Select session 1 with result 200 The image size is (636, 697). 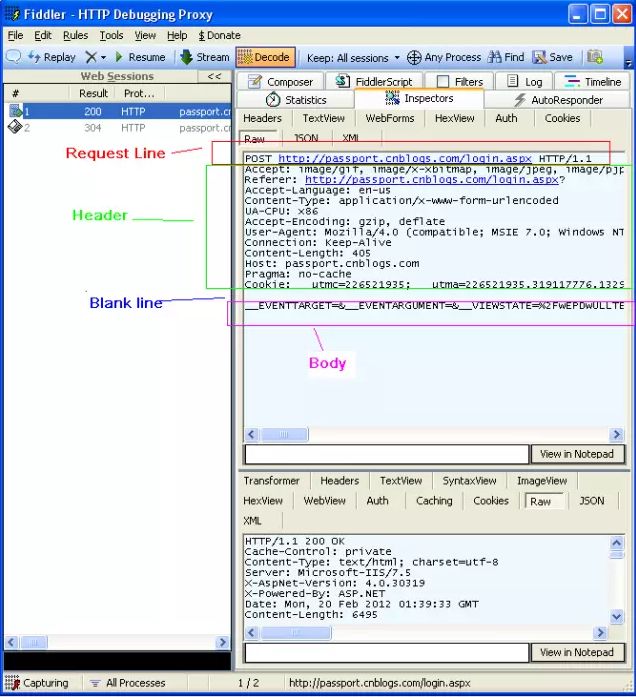point(118,111)
